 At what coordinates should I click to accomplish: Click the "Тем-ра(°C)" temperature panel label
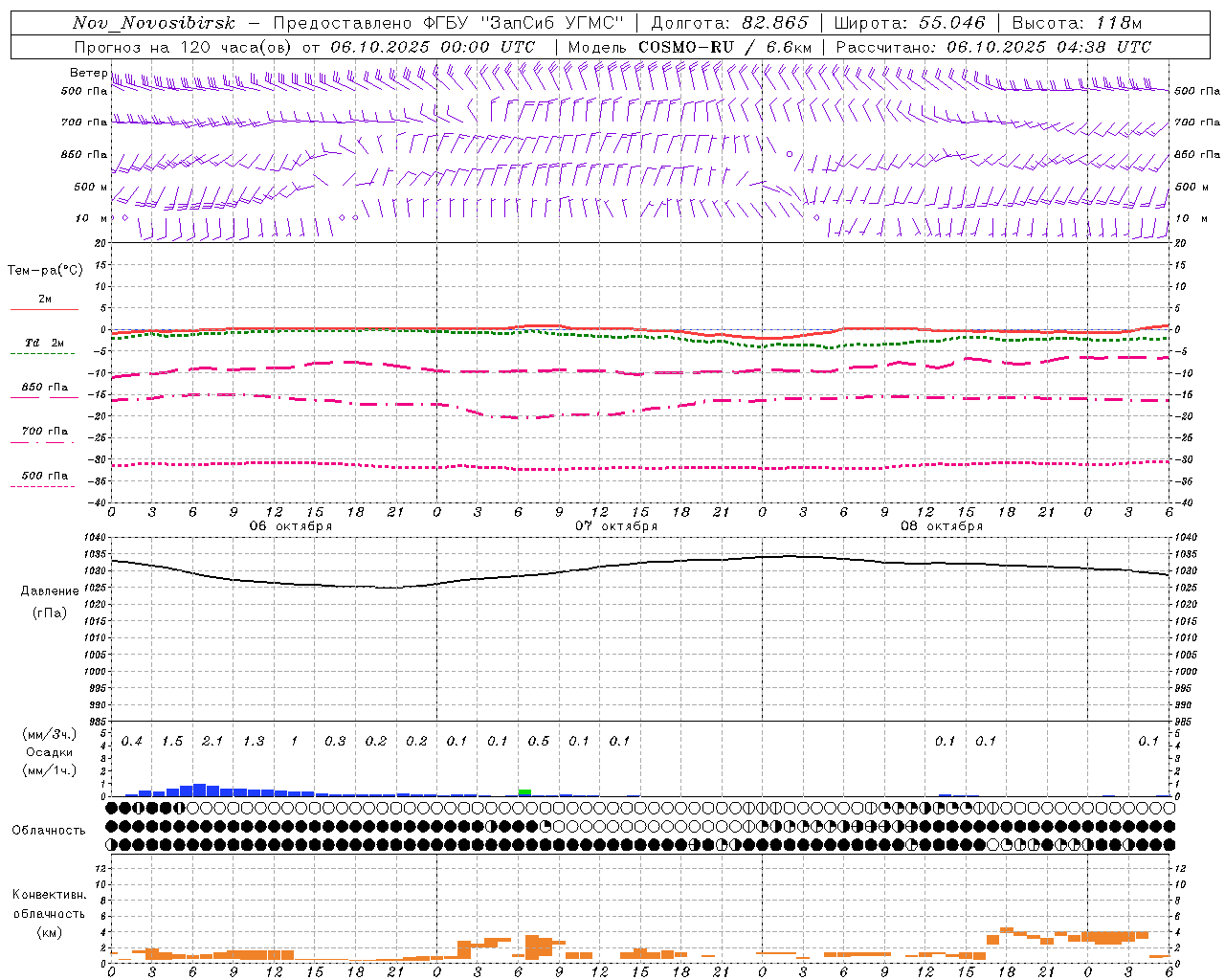point(45,271)
